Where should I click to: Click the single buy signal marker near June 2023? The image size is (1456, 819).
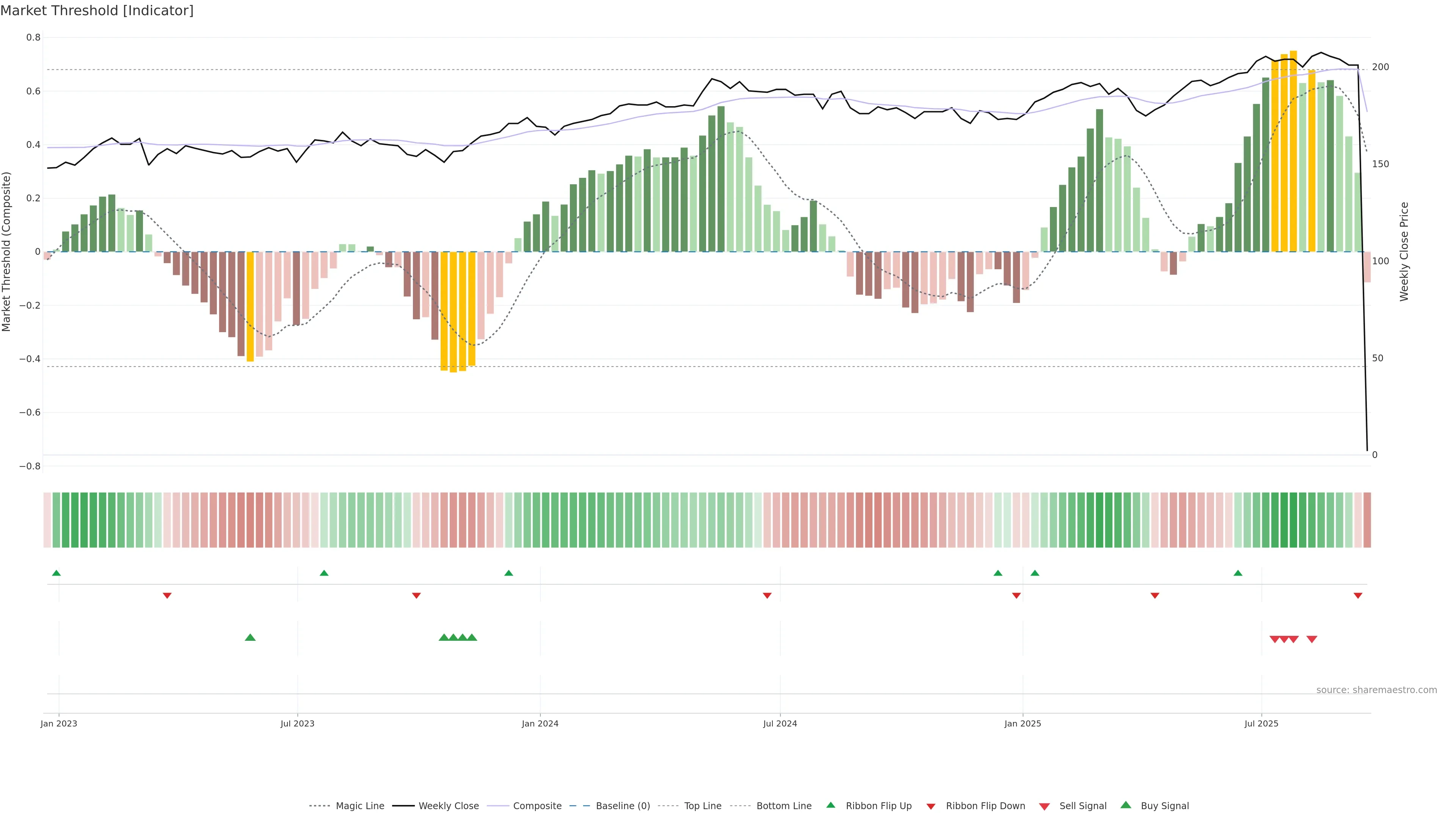click(x=250, y=637)
